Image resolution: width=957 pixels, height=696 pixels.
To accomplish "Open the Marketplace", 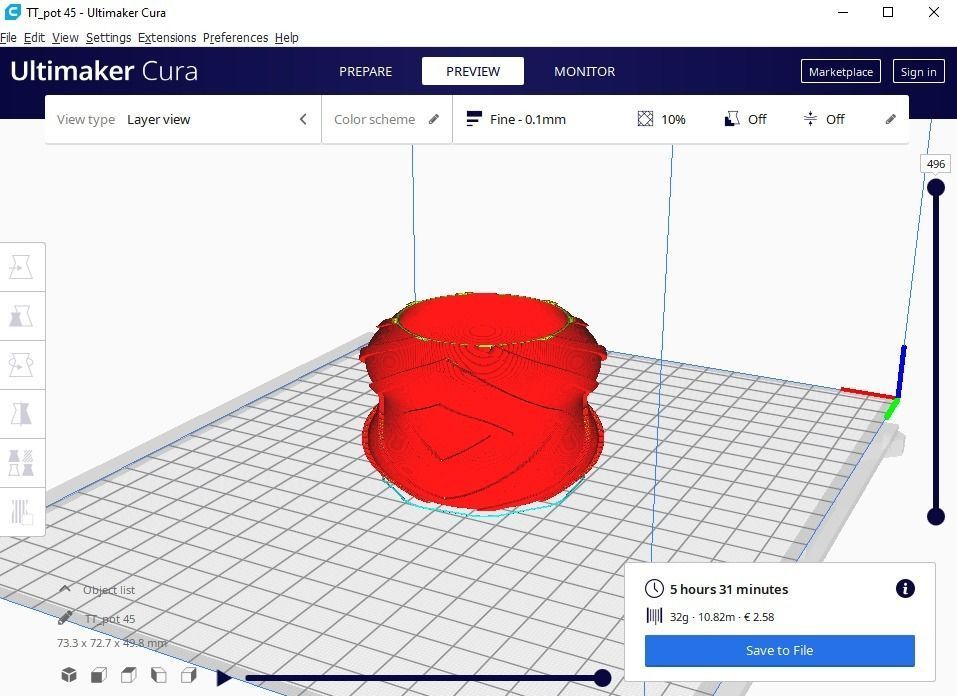I will click(840, 71).
